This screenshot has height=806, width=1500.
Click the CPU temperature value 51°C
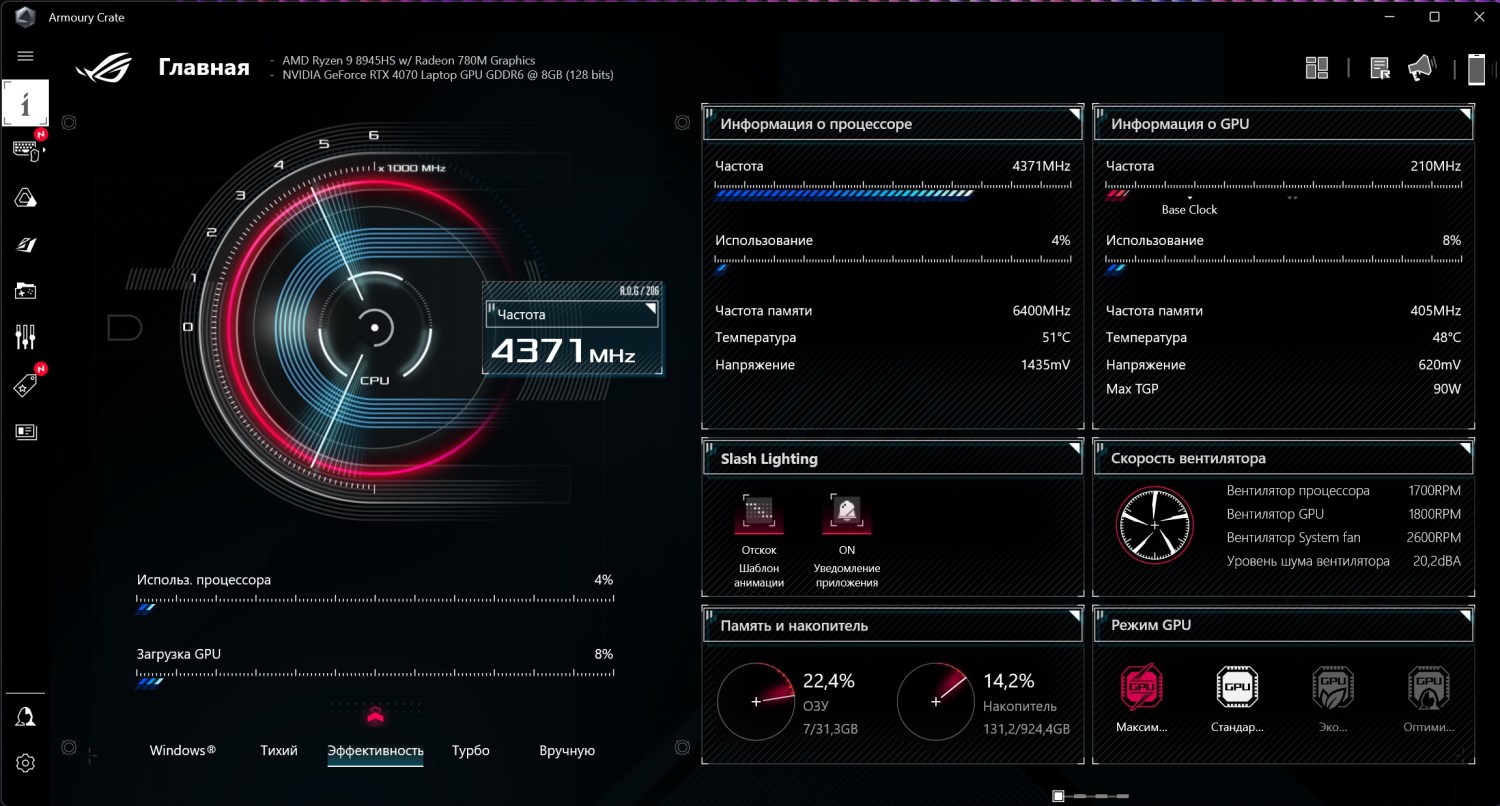tap(1056, 338)
